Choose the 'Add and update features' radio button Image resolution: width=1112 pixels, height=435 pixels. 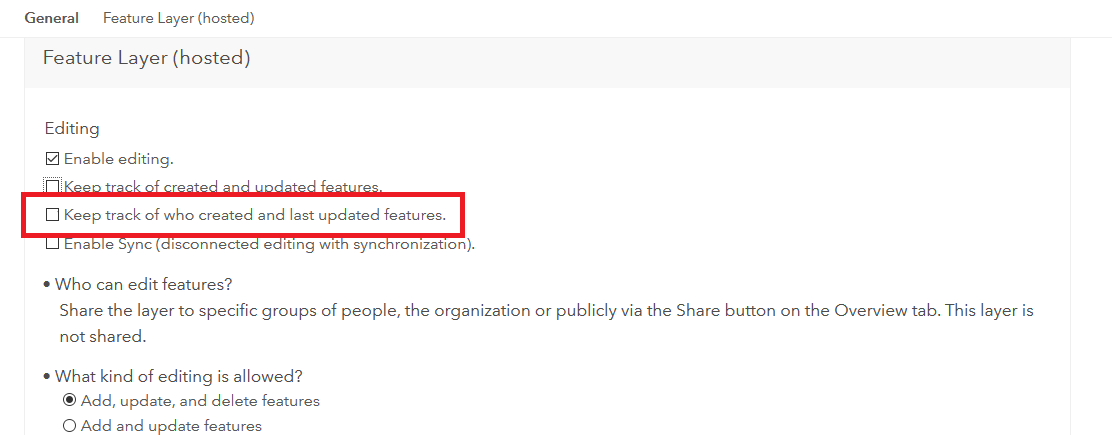tap(70, 426)
